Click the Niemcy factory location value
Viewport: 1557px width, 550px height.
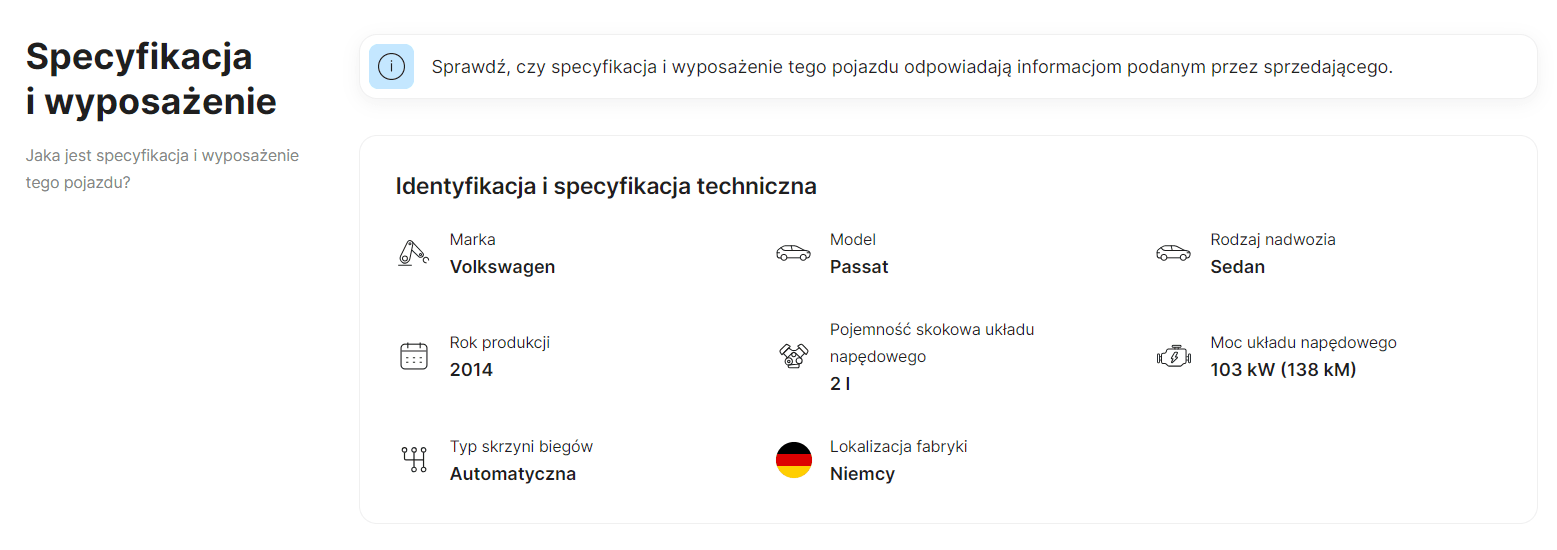coord(862,474)
